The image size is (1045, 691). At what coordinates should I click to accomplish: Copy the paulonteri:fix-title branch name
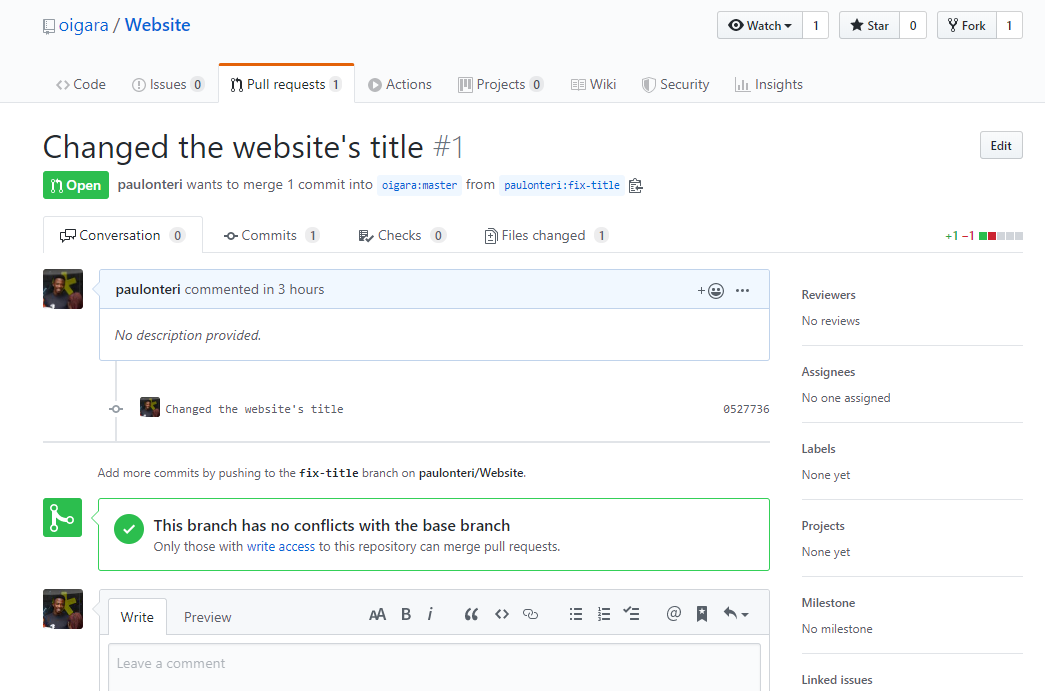click(635, 185)
